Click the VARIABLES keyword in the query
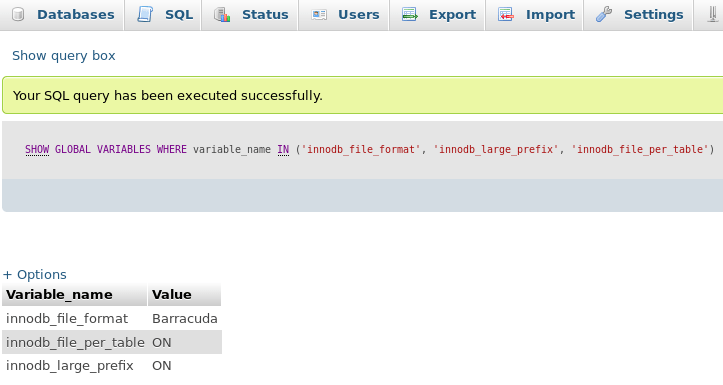The height and width of the screenshot is (385, 723). 124,149
